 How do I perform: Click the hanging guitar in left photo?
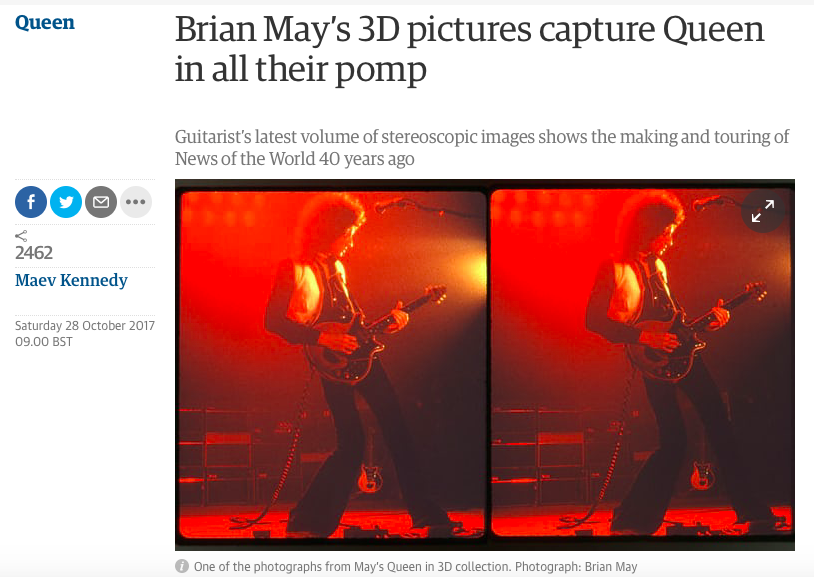[x=370, y=475]
